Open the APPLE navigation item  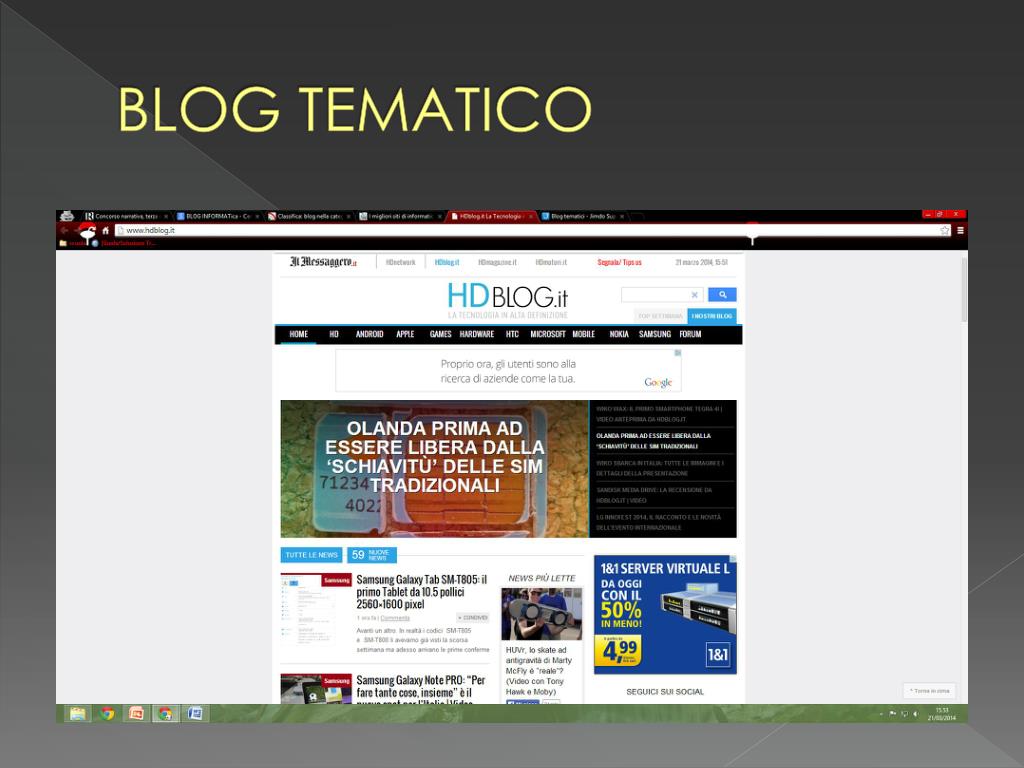click(405, 334)
